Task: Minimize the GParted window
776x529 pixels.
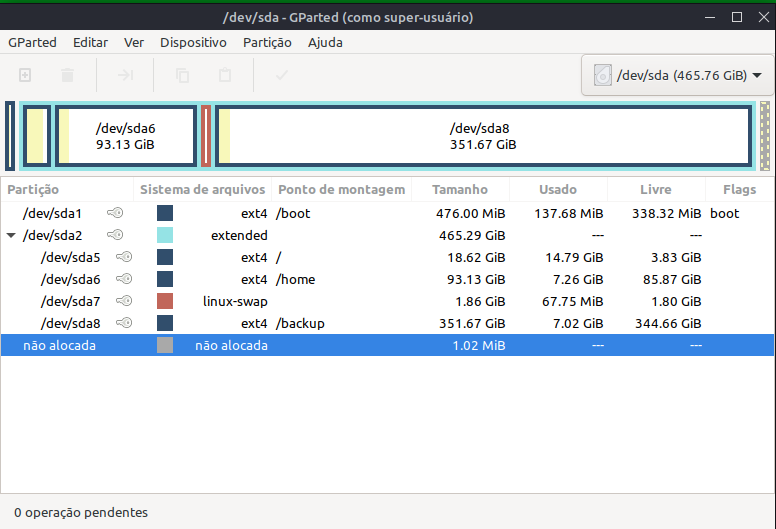Action: [710, 17]
